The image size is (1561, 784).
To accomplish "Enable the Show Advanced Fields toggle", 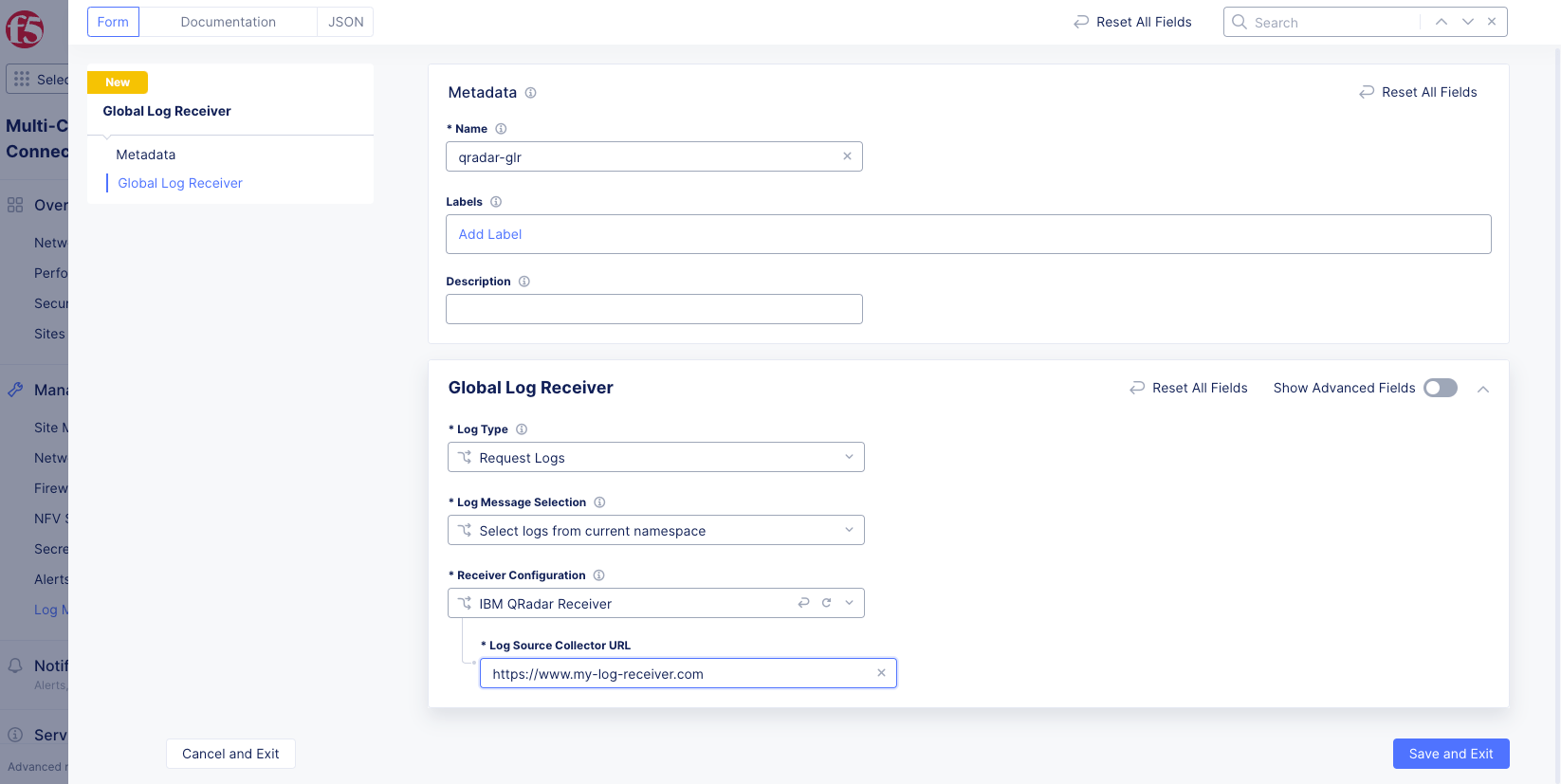I will (x=1440, y=388).
